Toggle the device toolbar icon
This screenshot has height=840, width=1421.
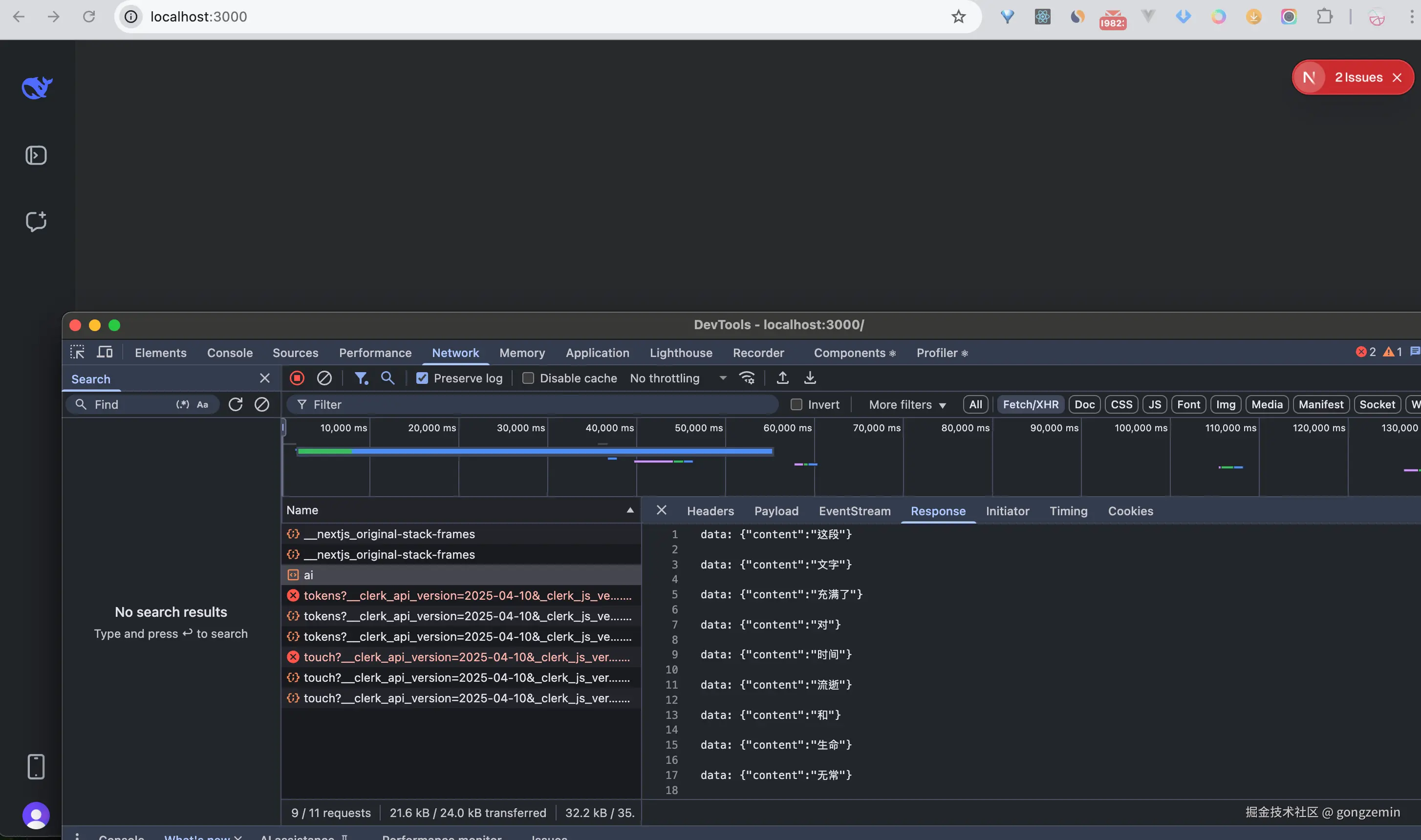coord(105,353)
